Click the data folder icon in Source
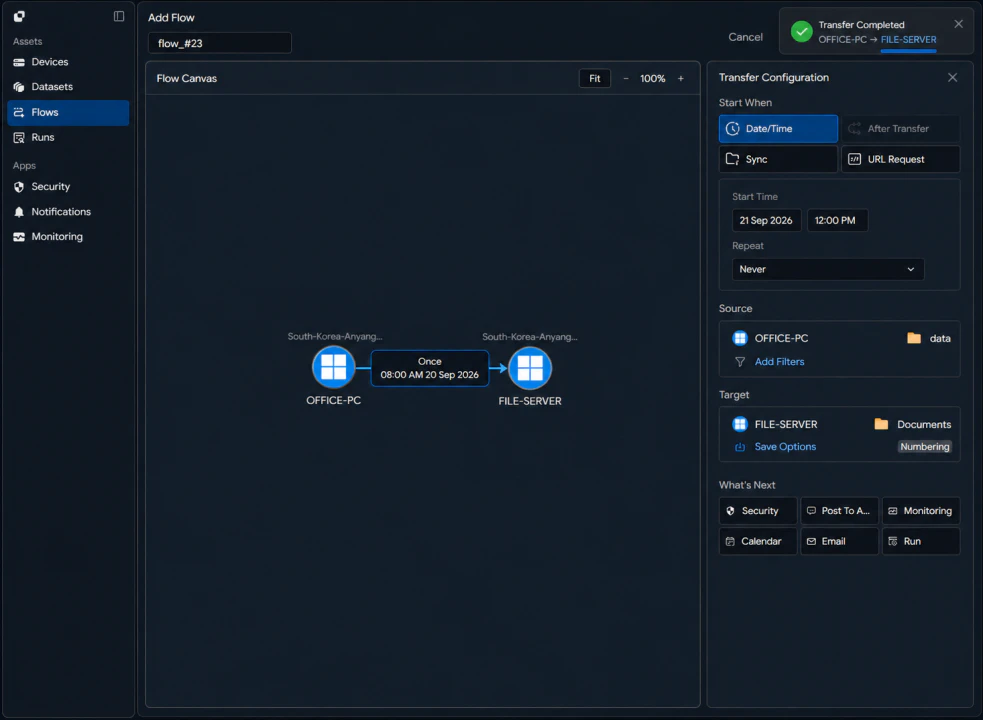983x720 pixels. coord(914,338)
